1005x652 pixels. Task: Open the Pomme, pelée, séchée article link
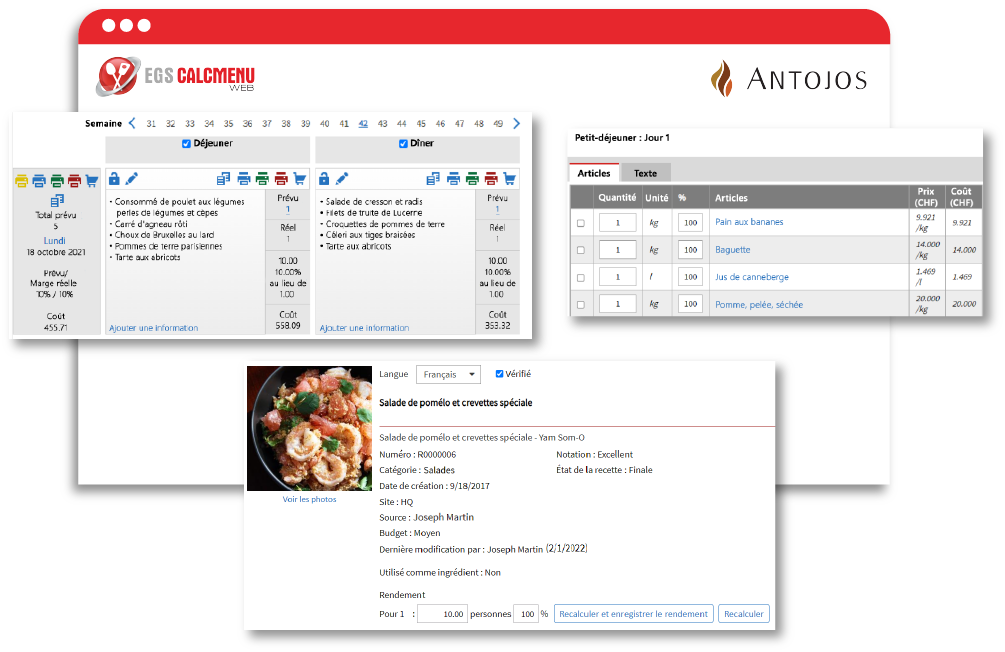click(x=759, y=305)
